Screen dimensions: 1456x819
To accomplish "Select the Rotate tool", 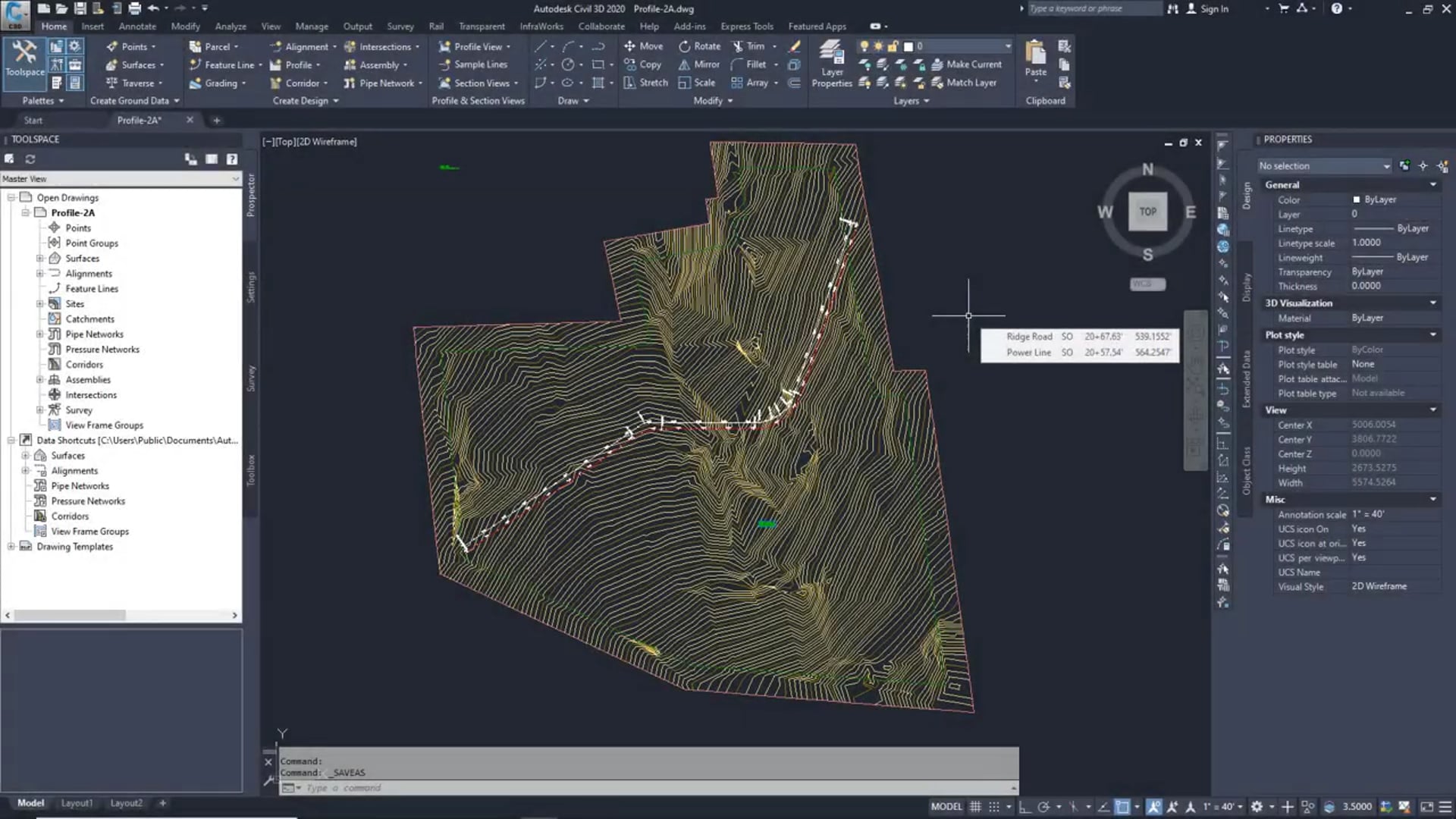I will 698,46.
